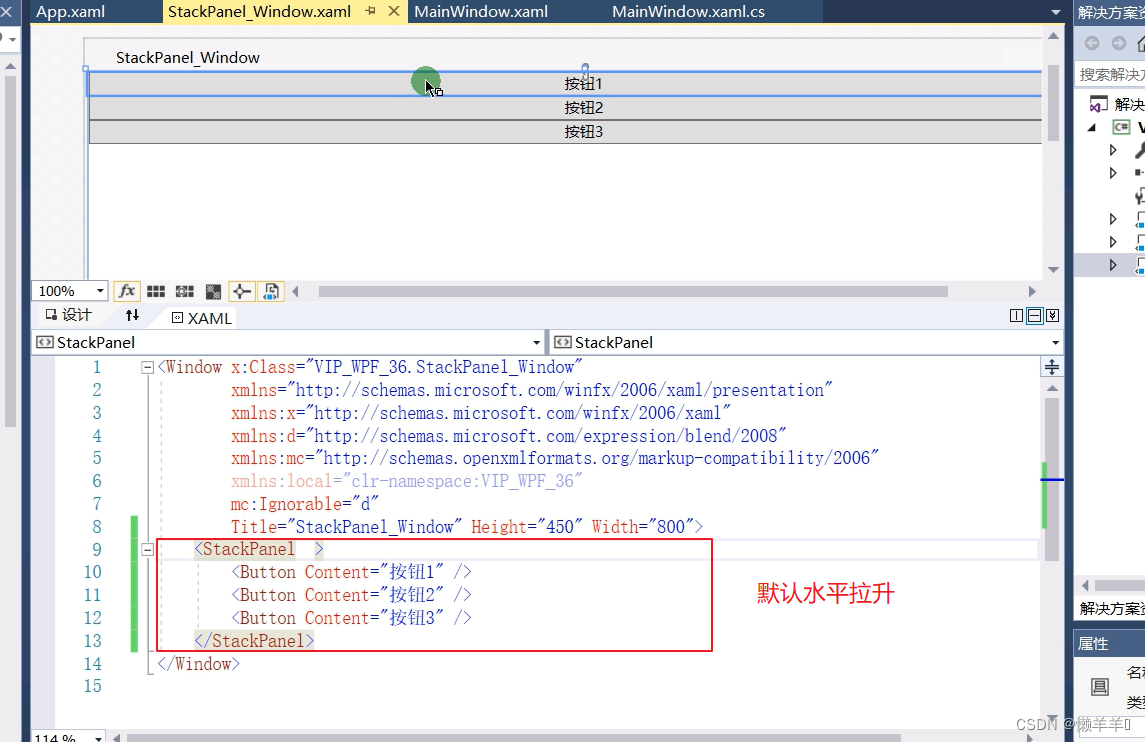Click the code editor vertical scrollbar thumb
The height and width of the screenshot is (742, 1145).
point(1052,479)
